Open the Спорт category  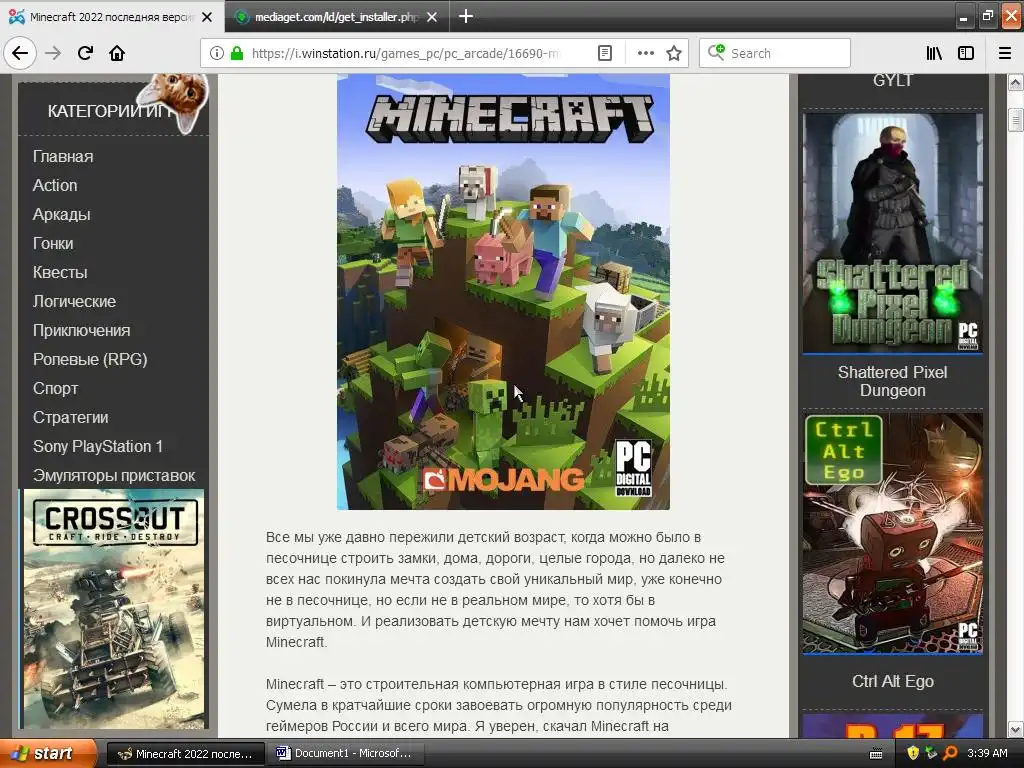click(56, 389)
